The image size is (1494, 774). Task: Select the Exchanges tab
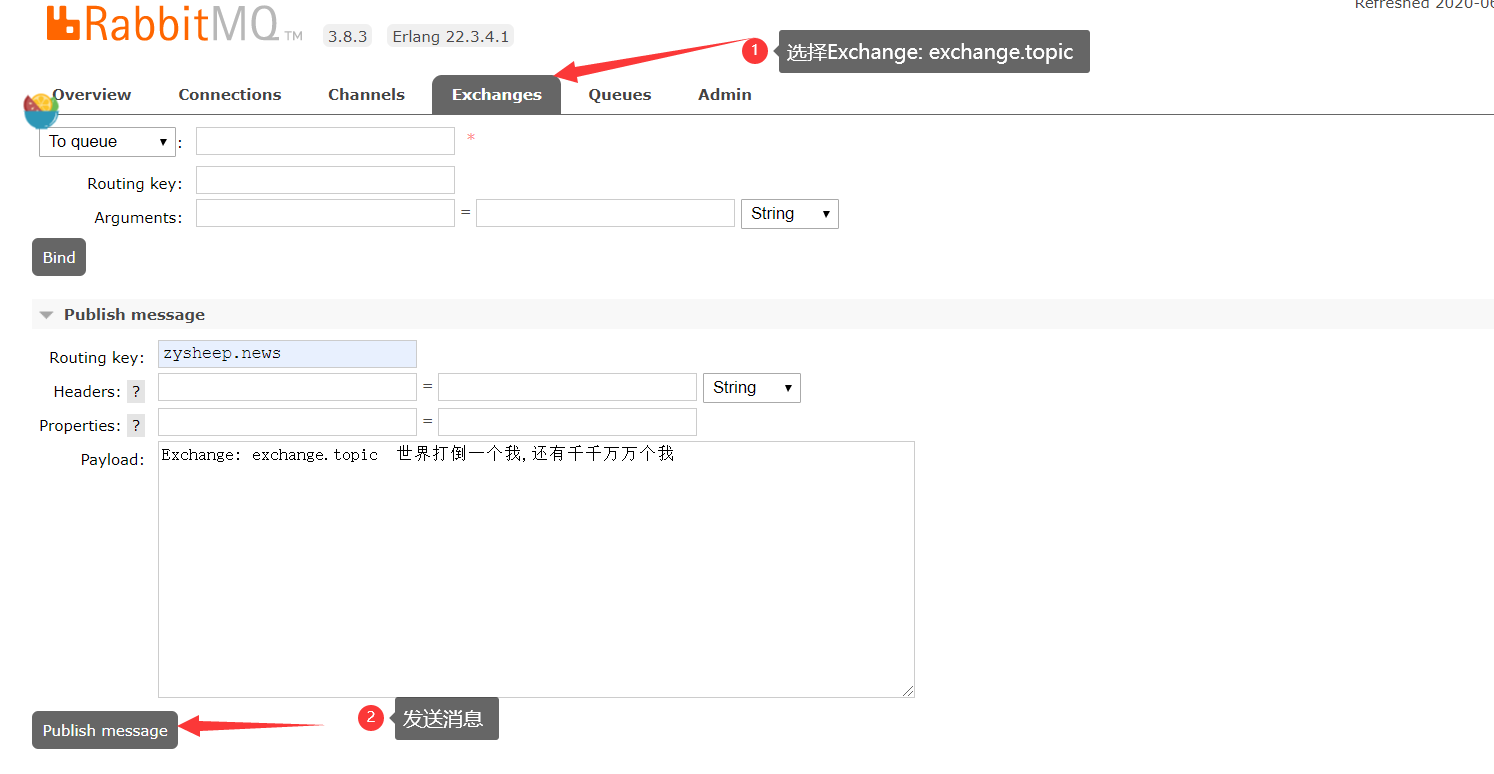pos(496,95)
